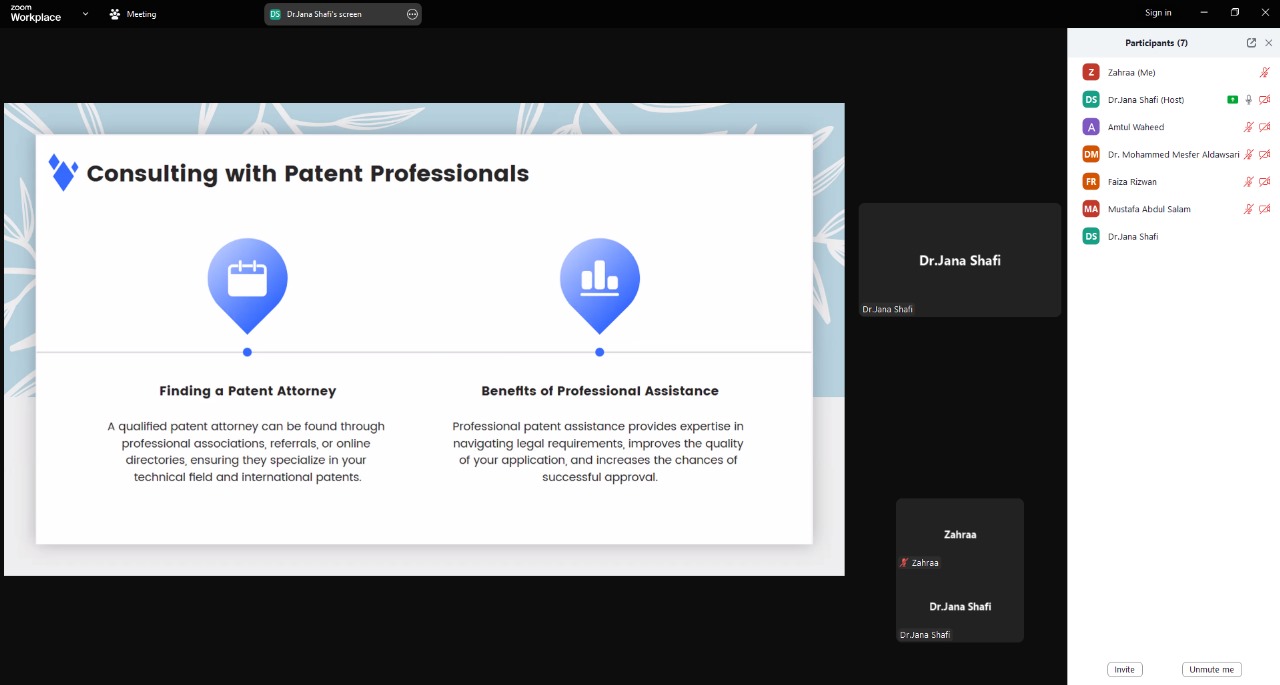Select Dr.Jana Shafi's screen label
Viewport: 1280px width, 685px height.
tap(324, 14)
